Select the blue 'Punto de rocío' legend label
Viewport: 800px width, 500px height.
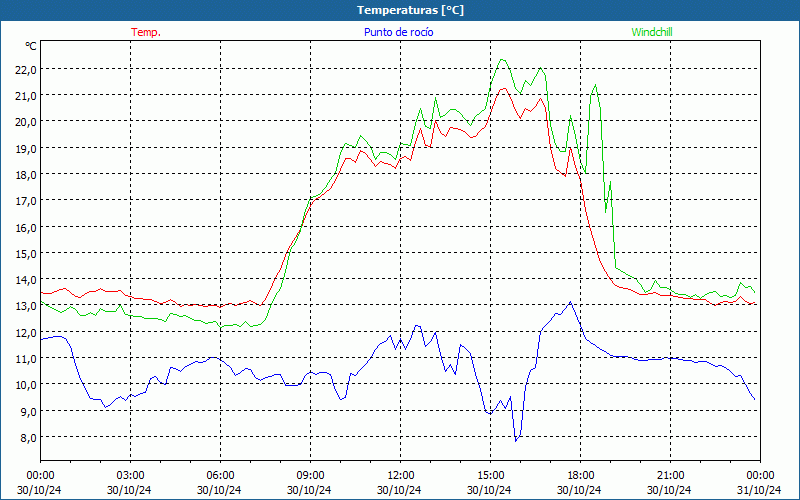(398, 32)
